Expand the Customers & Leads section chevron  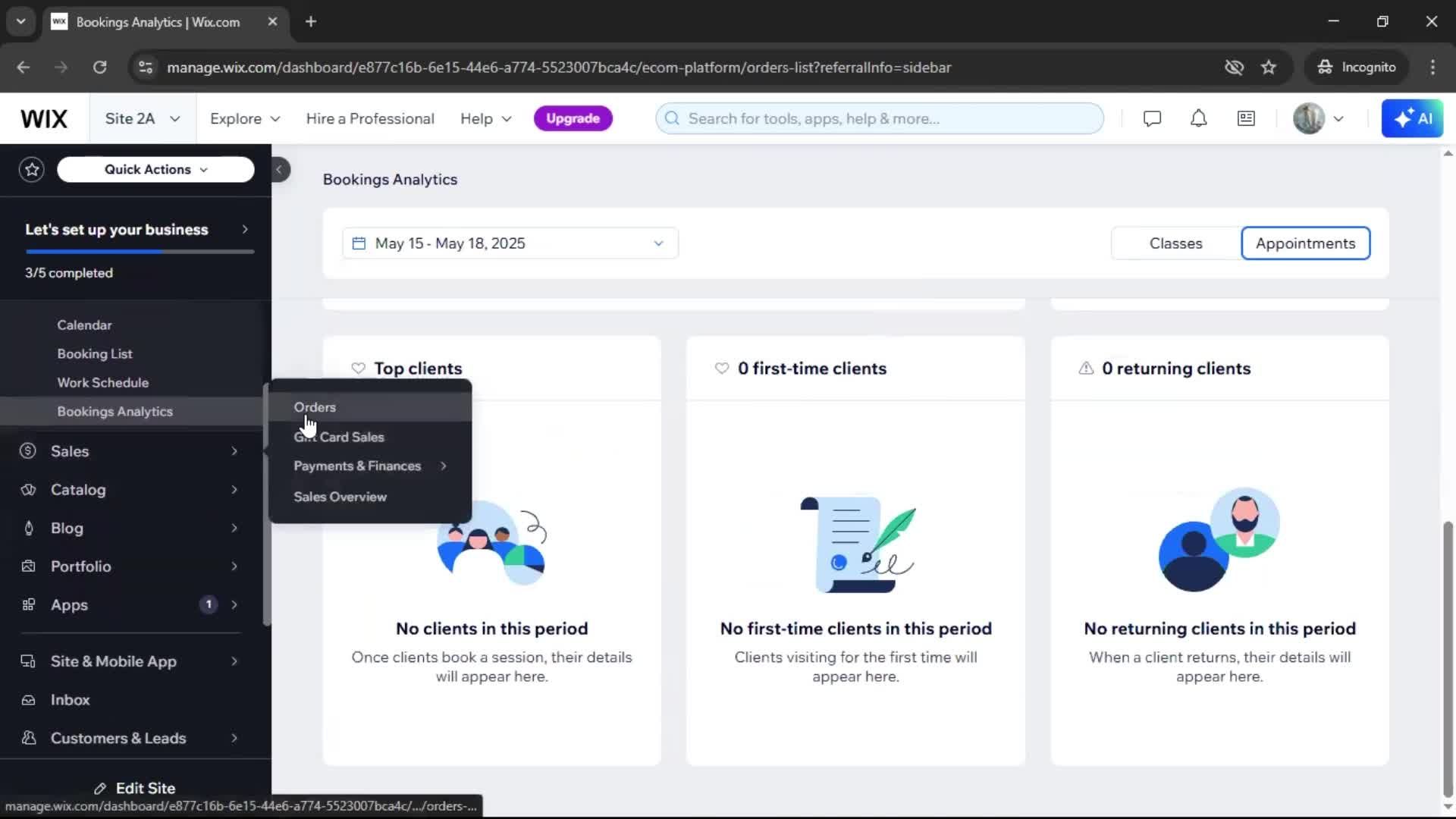tap(234, 738)
